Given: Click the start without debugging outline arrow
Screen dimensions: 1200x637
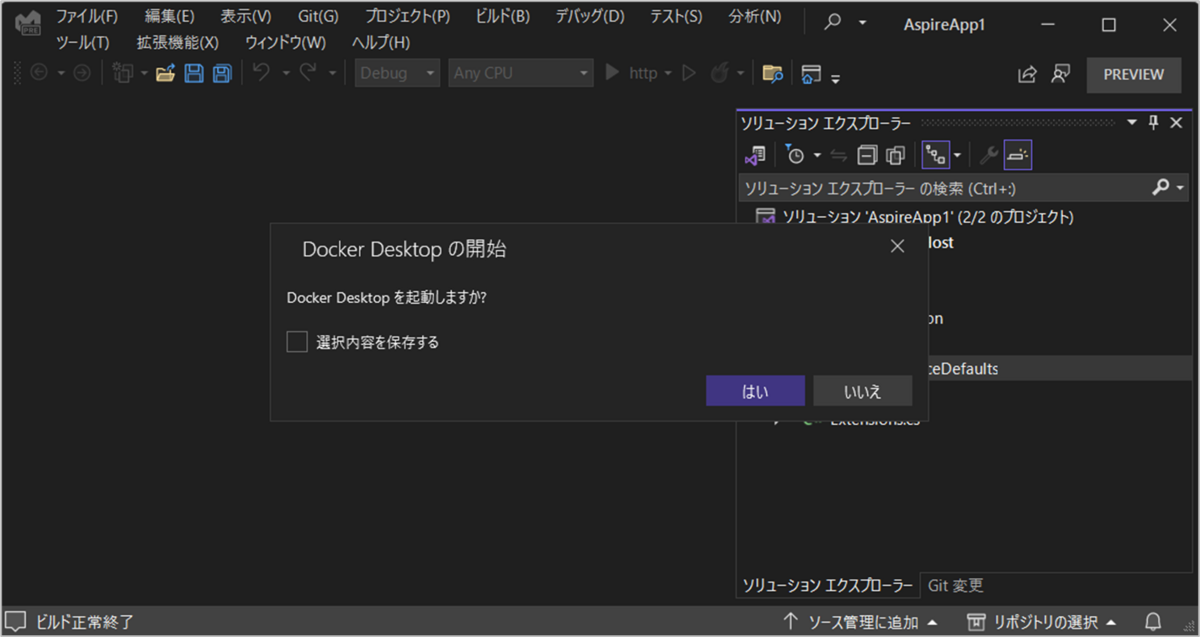Looking at the screenshot, I should tap(688, 73).
